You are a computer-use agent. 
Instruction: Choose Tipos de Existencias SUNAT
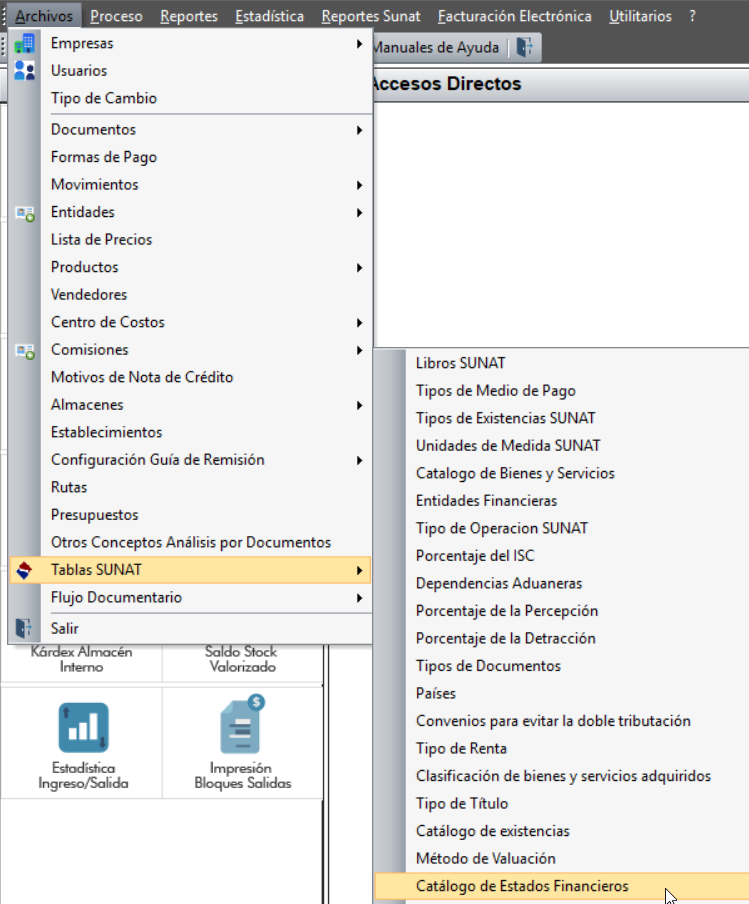[562, 418]
